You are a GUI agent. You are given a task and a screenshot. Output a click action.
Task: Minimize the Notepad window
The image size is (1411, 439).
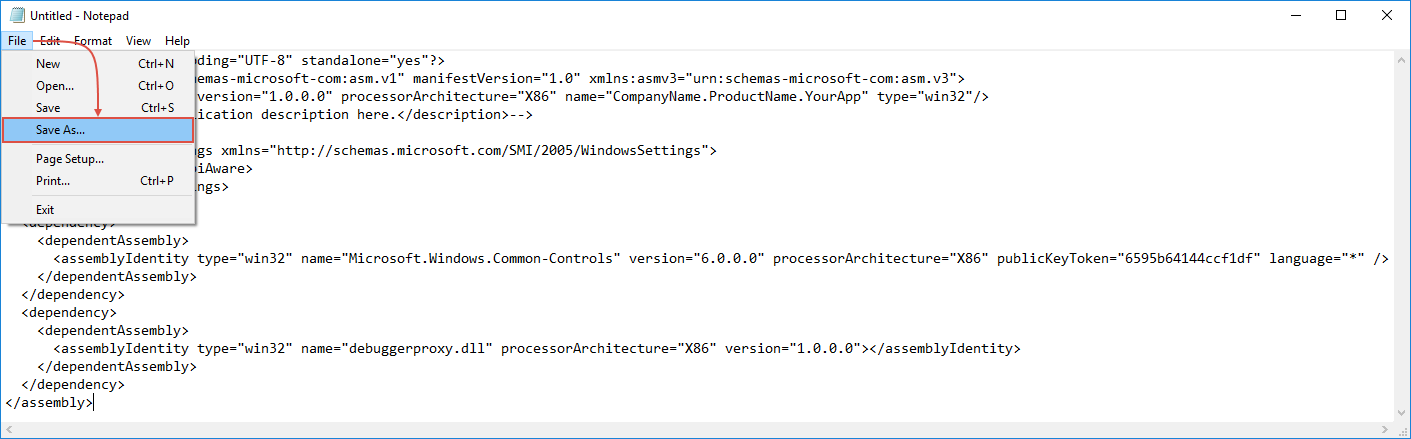(1295, 15)
